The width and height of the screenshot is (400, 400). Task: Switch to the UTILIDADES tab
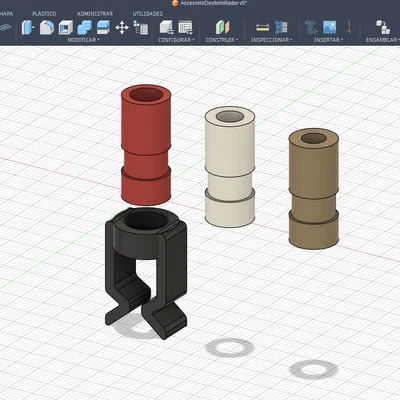[148, 14]
